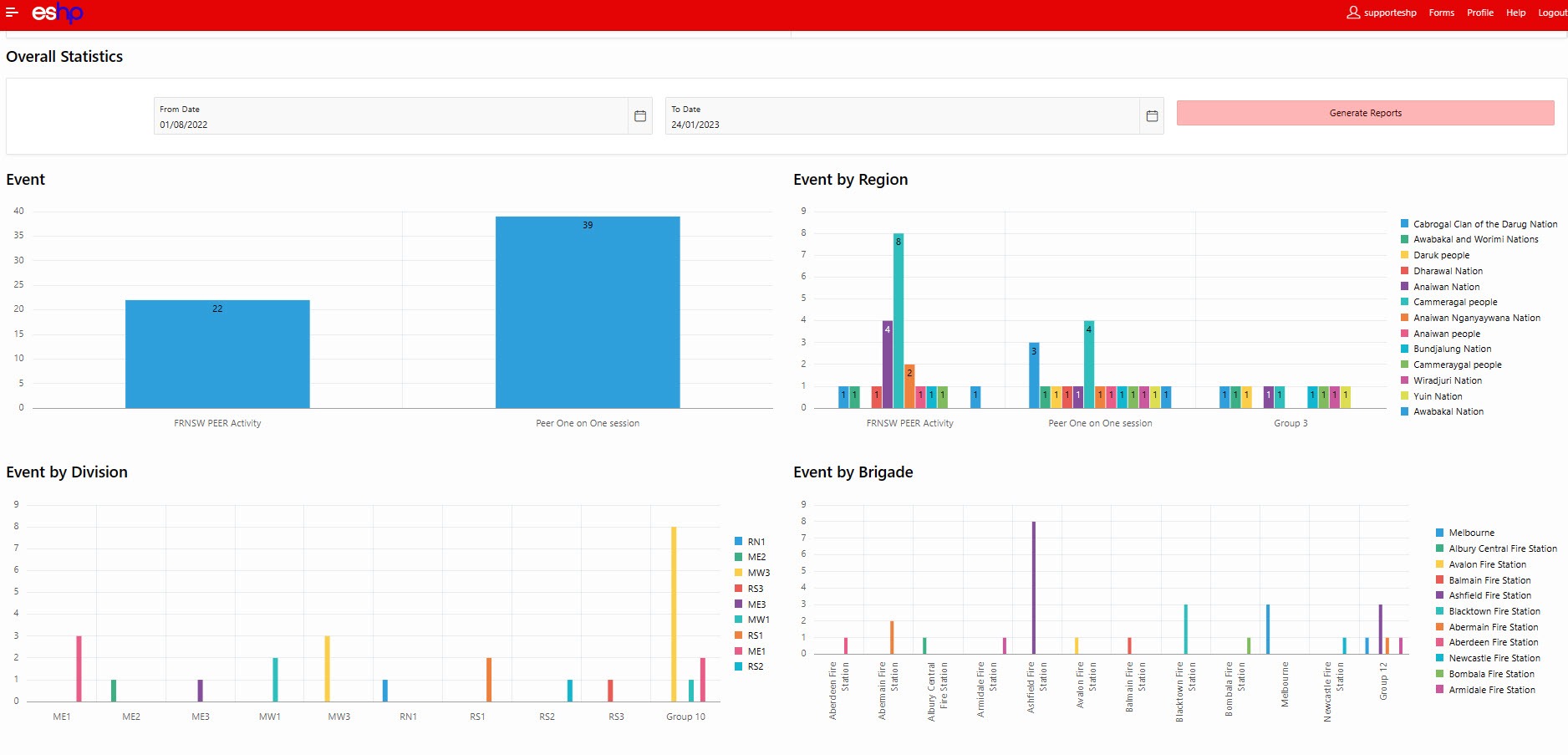Image resolution: width=1568 pixels, height=755 pixels.
Task: Open the Forms menu
Action: coord(1442,13)
